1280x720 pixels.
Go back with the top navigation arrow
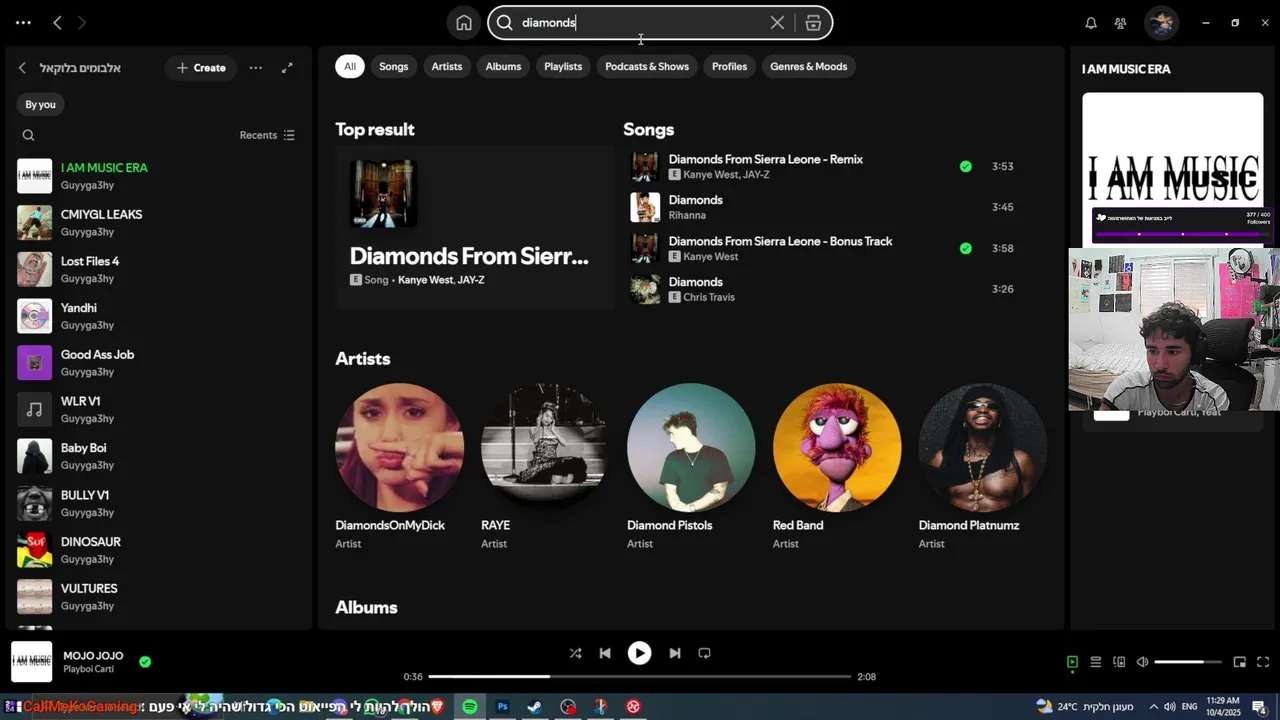pos(57,22)
